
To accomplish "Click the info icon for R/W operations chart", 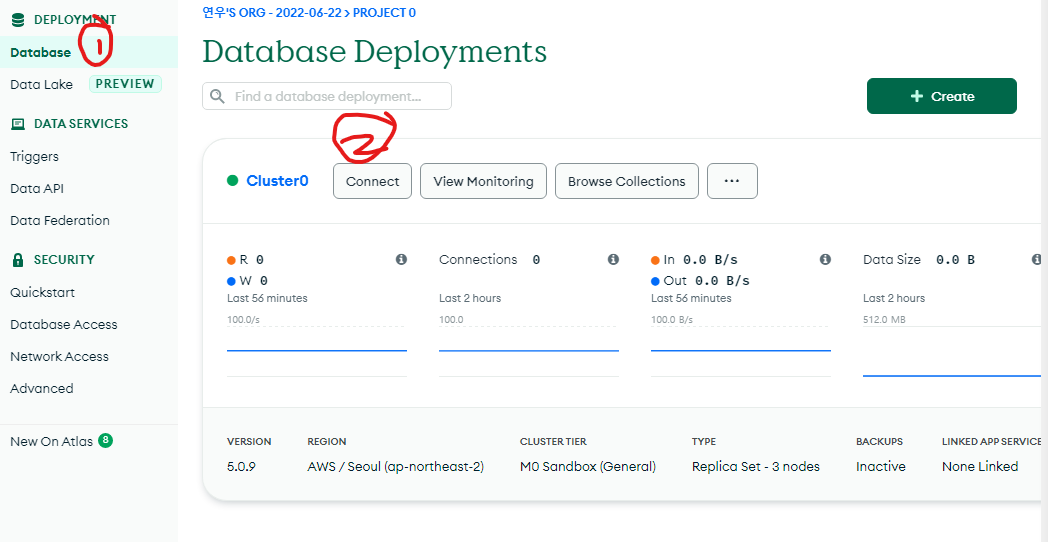I will [401, 259].
